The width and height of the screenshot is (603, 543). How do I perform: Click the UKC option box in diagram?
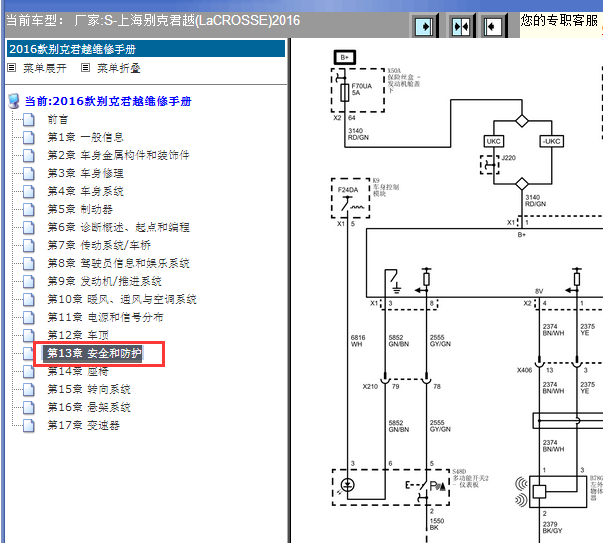(493, 141)
